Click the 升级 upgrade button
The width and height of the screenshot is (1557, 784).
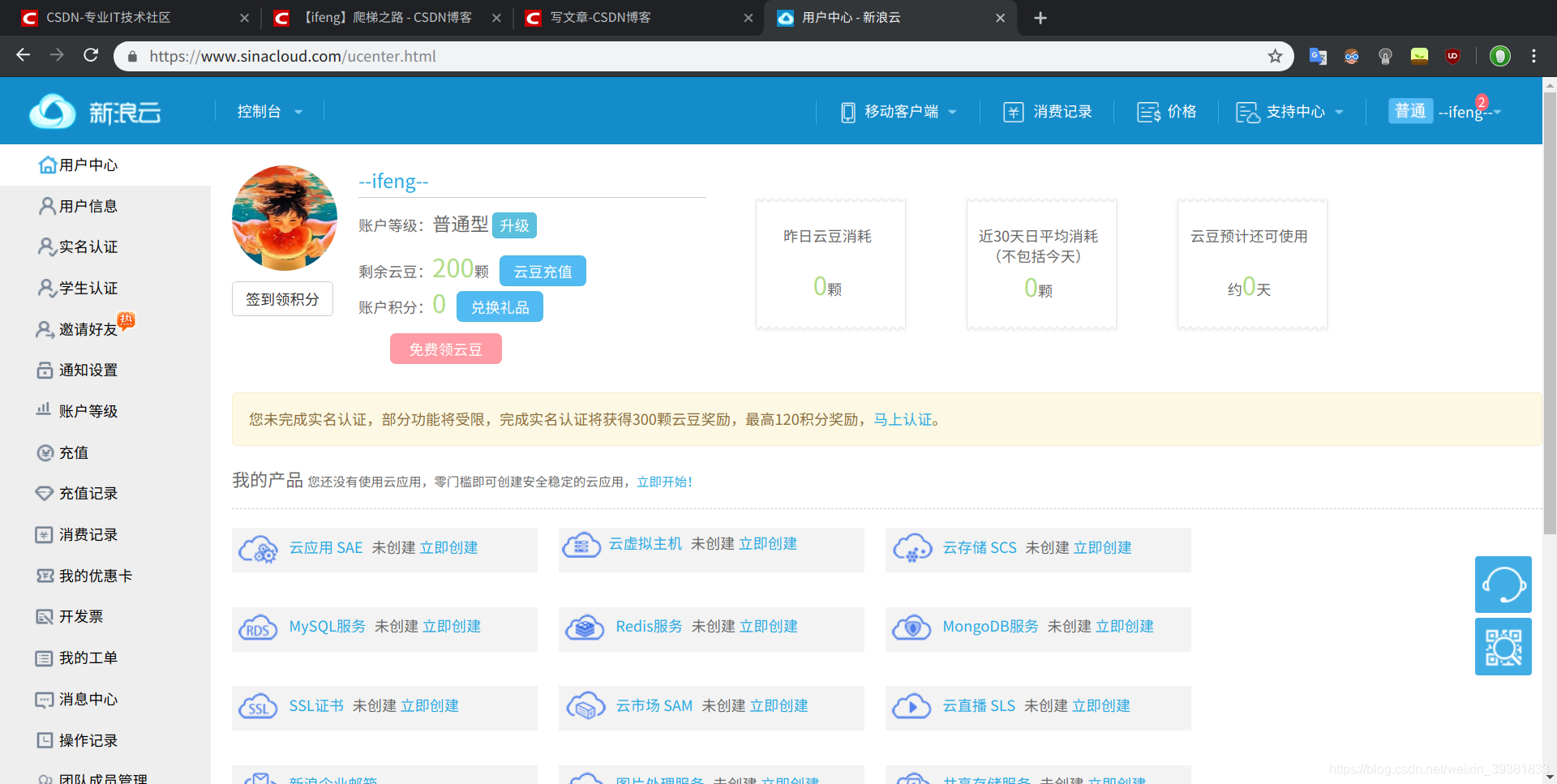click(514, 225)
